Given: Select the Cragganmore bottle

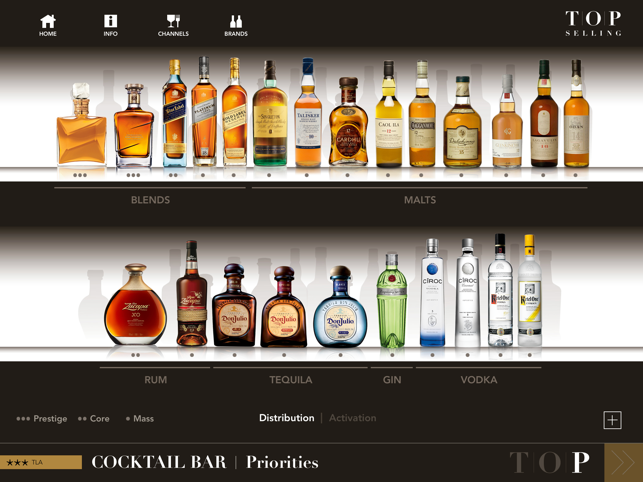Looking at the screenshot, I should click(422, 114).
